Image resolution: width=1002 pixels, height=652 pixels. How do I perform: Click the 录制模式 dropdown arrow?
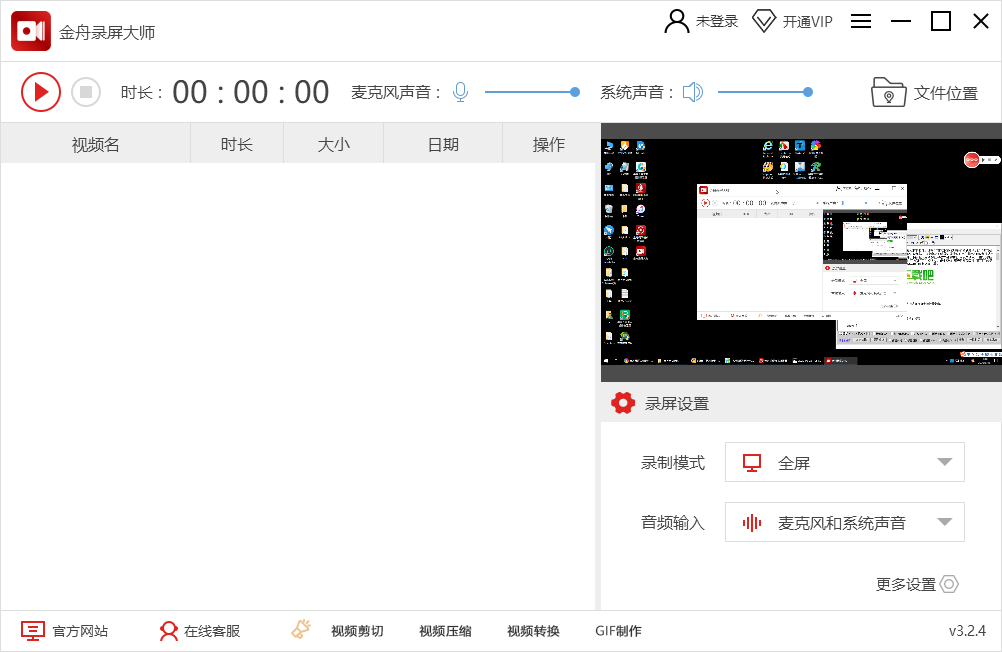944,462
